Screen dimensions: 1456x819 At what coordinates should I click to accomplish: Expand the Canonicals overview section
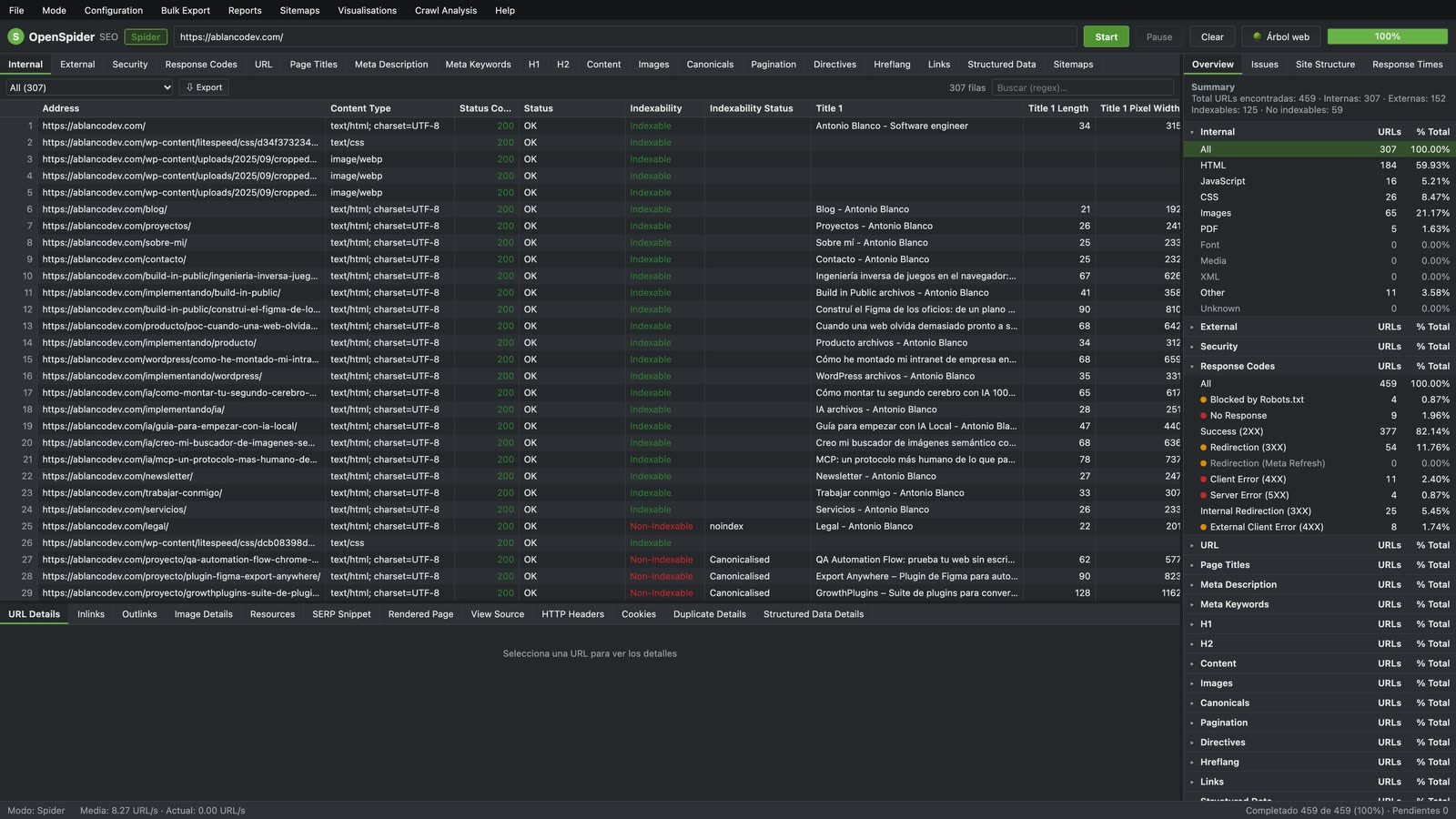[1192, 703]
